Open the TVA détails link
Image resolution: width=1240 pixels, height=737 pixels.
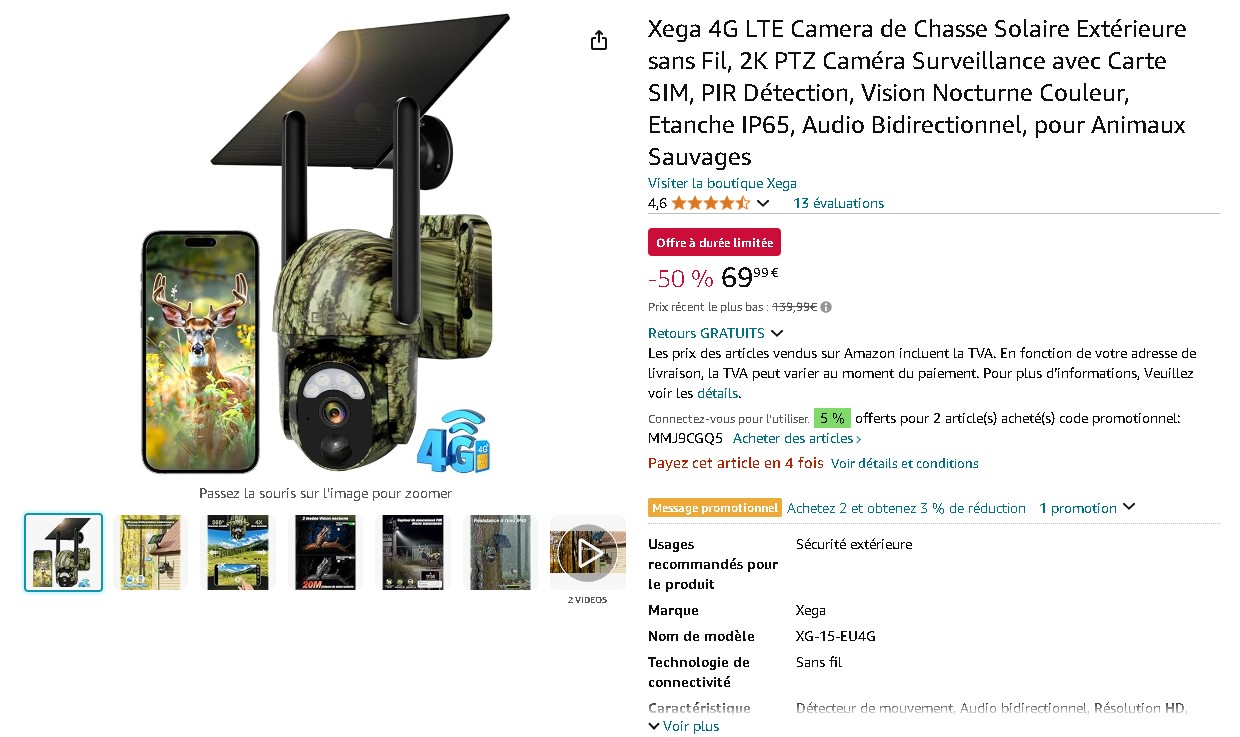718,393
